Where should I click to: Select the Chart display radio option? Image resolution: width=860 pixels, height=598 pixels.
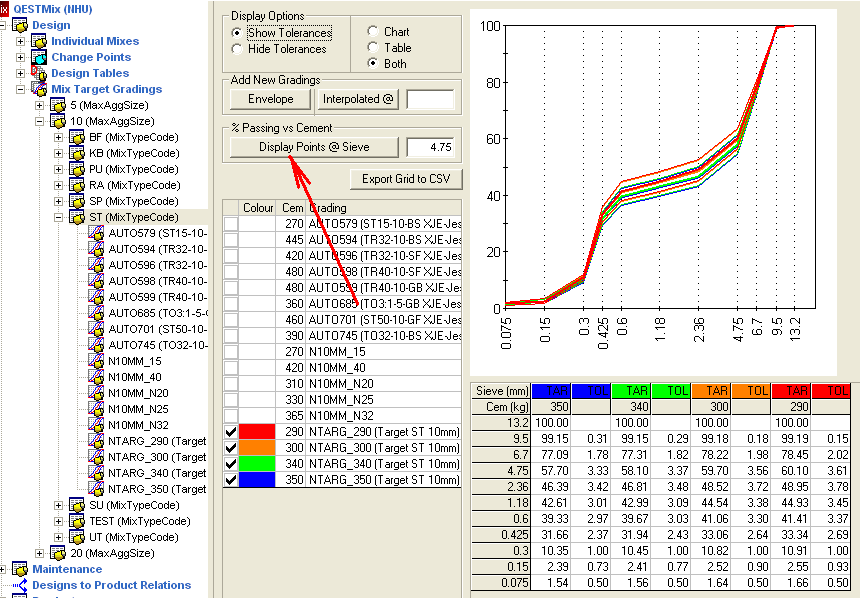click(373, 32)
